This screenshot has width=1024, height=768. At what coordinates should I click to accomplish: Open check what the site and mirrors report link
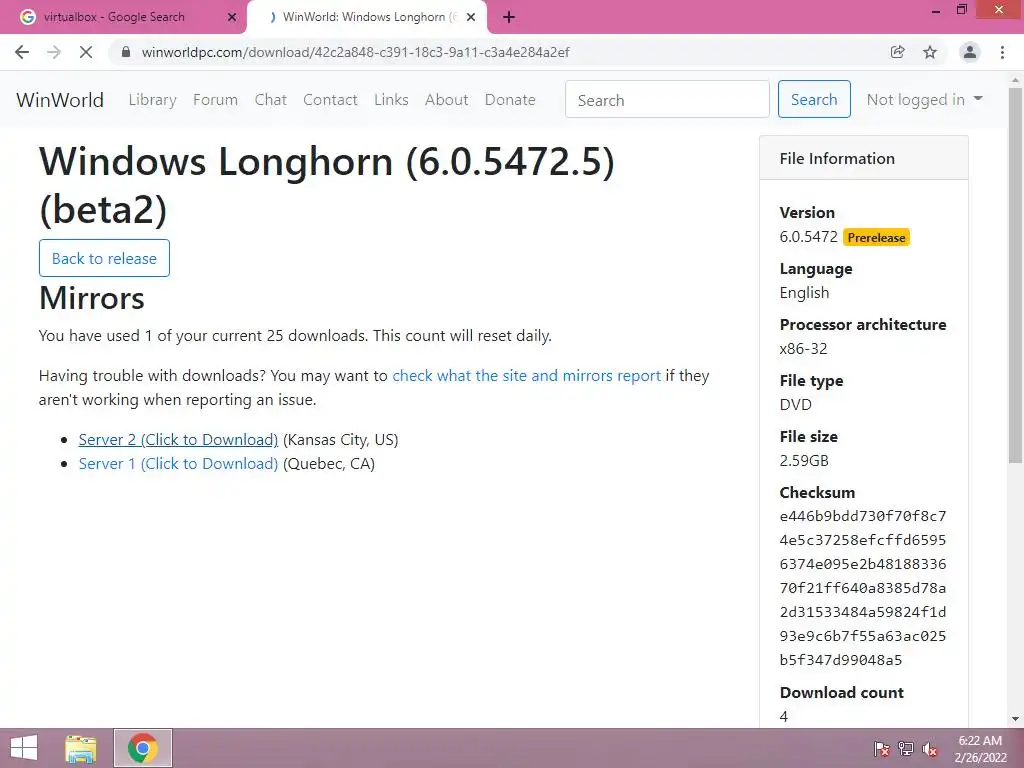point(526,376)
